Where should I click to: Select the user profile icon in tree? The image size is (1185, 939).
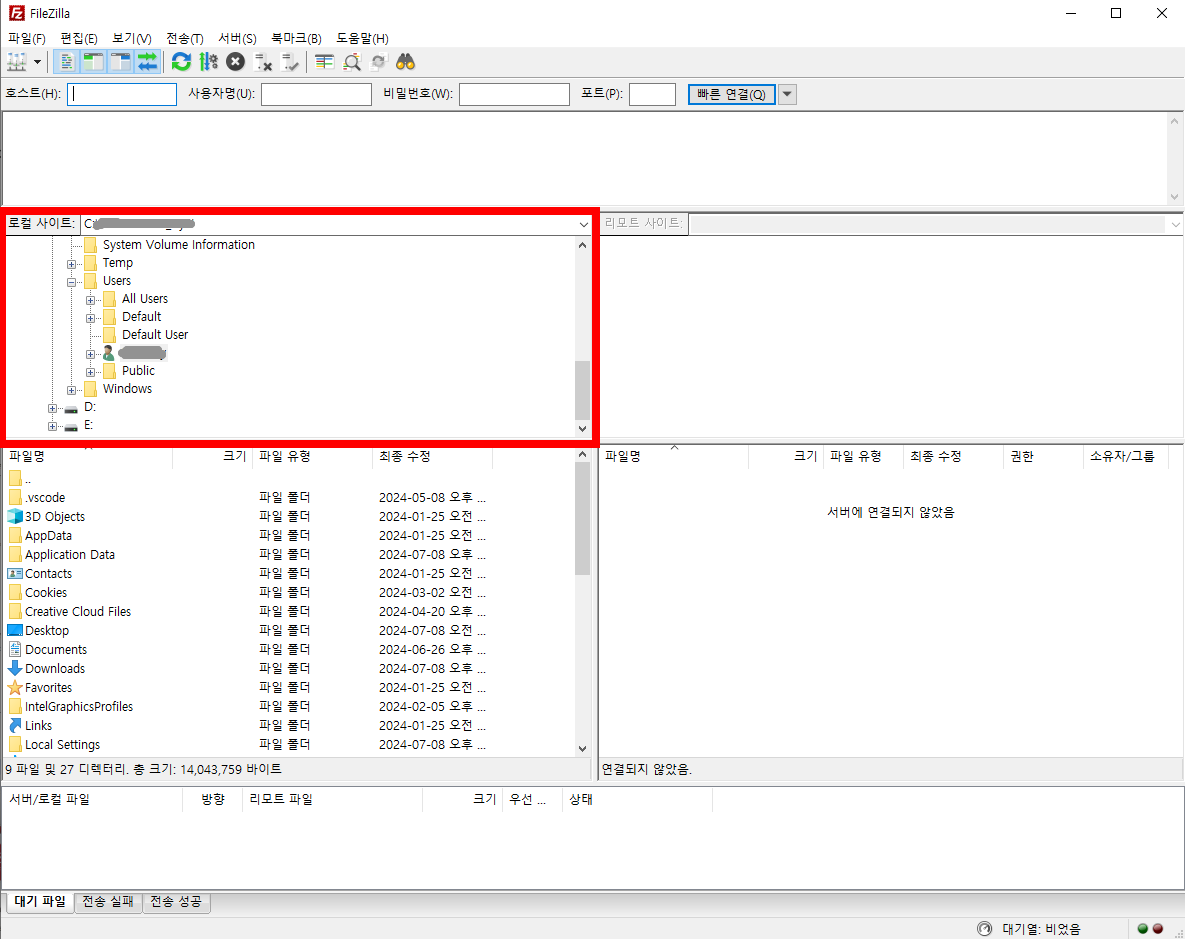(109, 353)
